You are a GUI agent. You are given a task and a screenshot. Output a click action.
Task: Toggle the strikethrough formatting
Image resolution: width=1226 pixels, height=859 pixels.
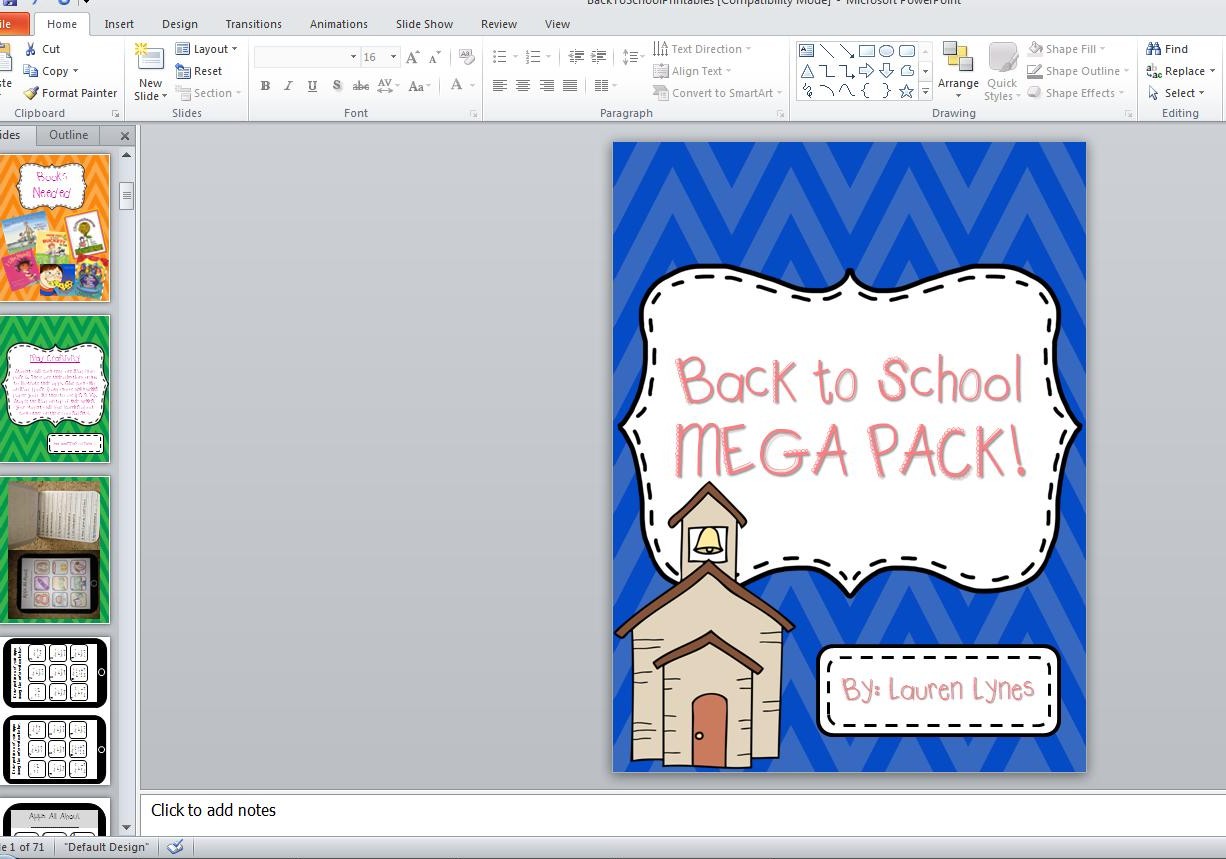tap(360, 86)
